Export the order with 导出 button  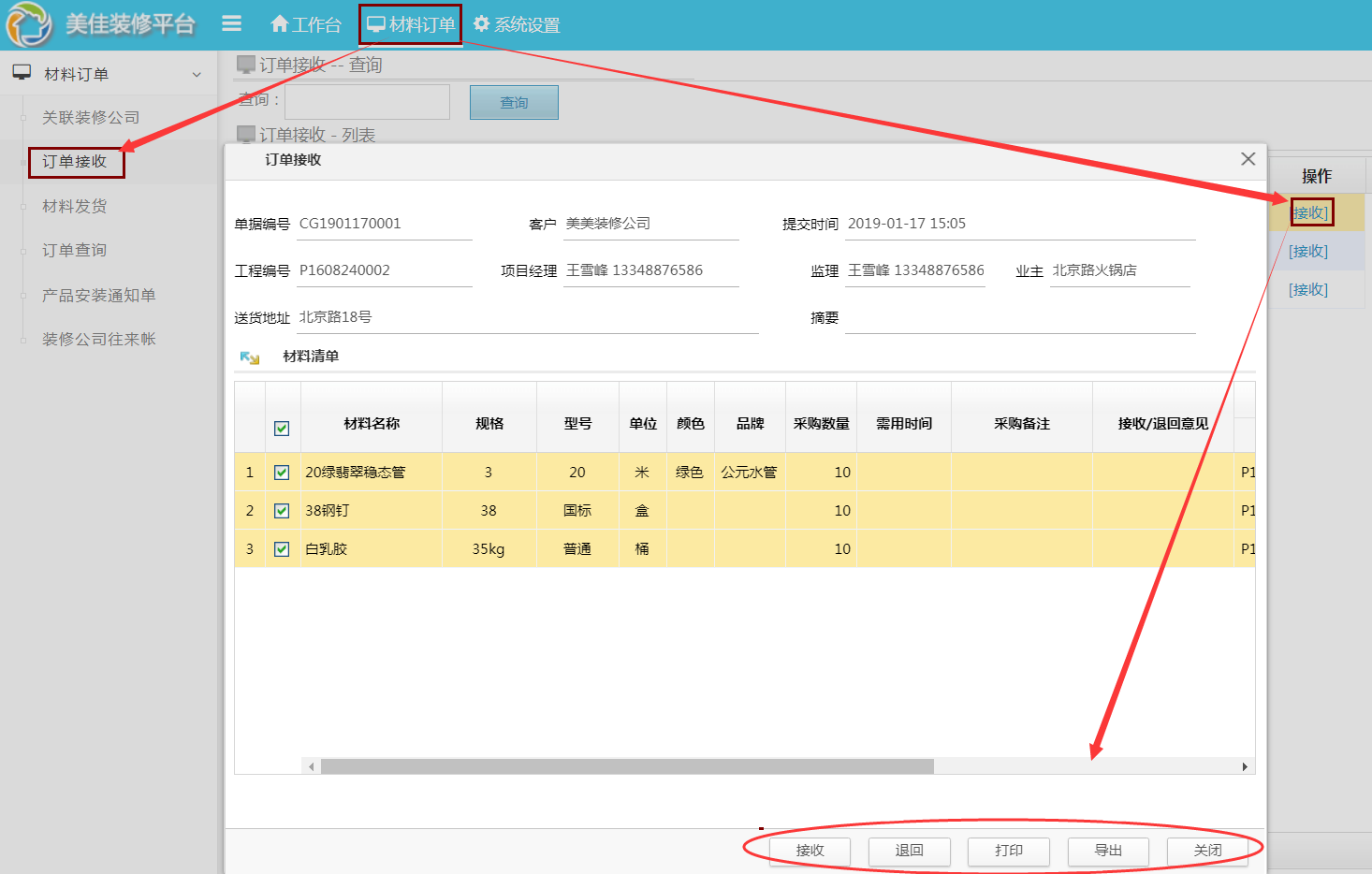click(1108, 851)
